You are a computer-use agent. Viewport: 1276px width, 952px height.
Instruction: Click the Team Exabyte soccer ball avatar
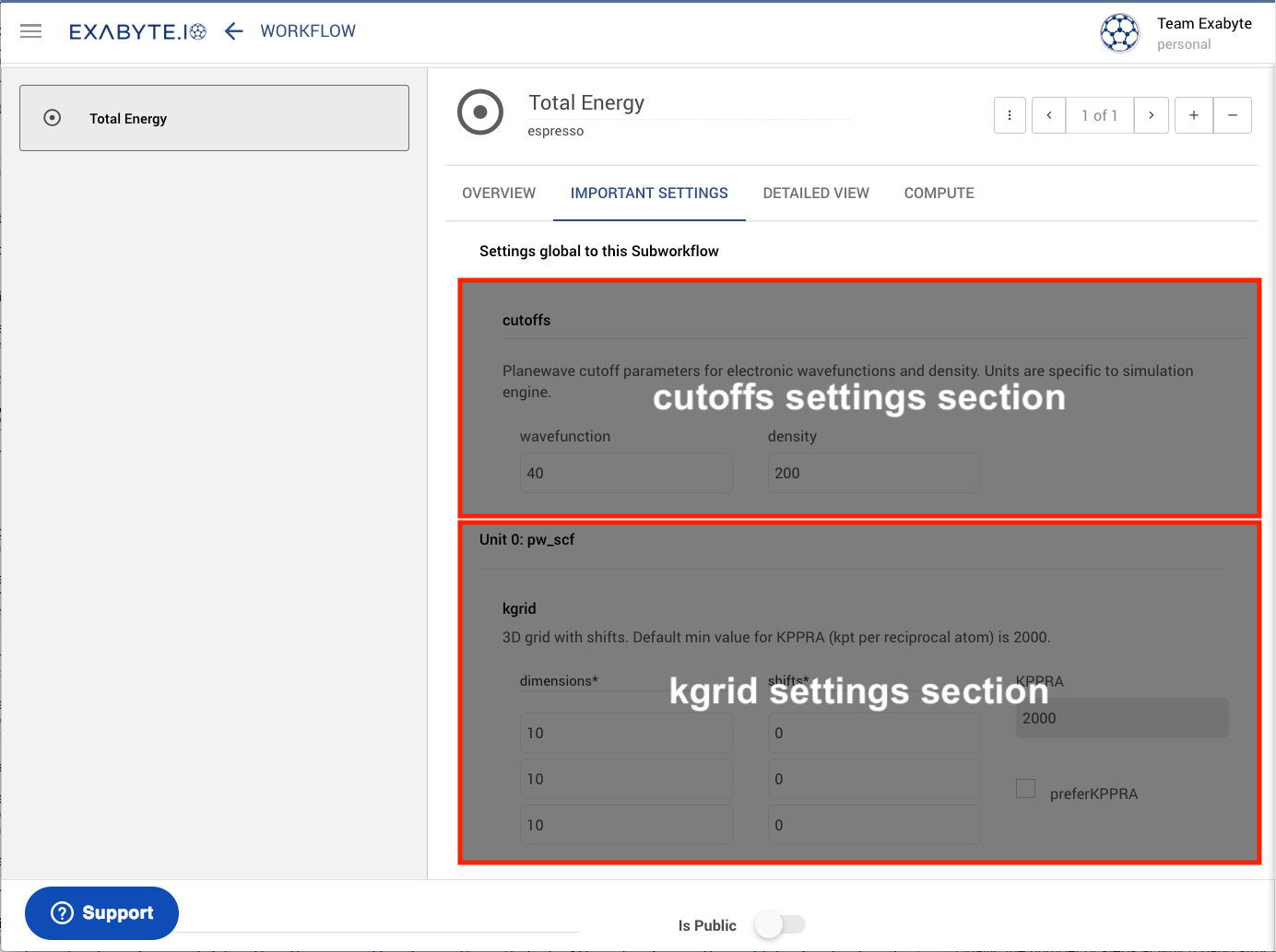tap(1119, 33)
